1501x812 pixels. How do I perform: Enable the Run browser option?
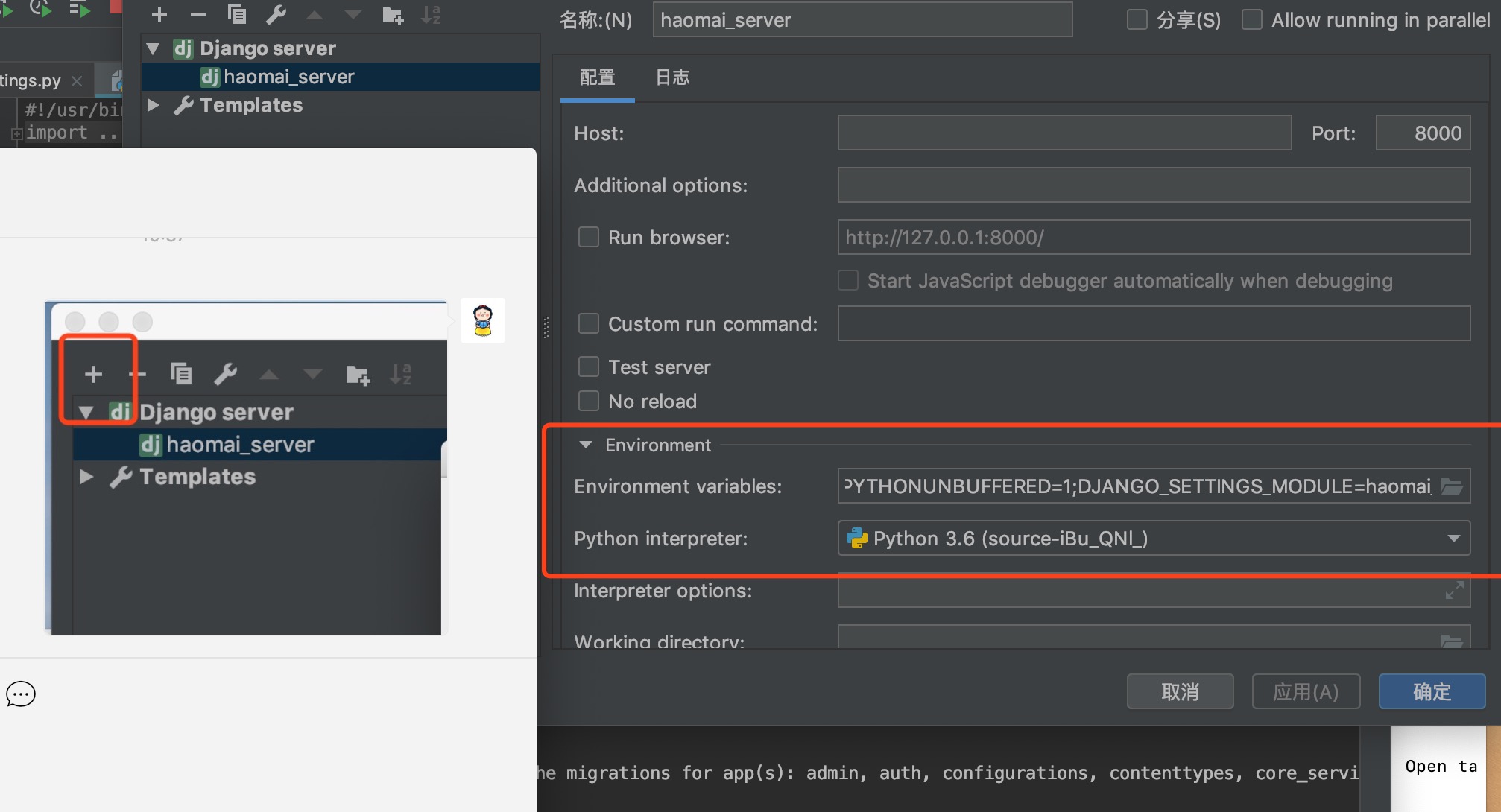(x=589, y=237)
